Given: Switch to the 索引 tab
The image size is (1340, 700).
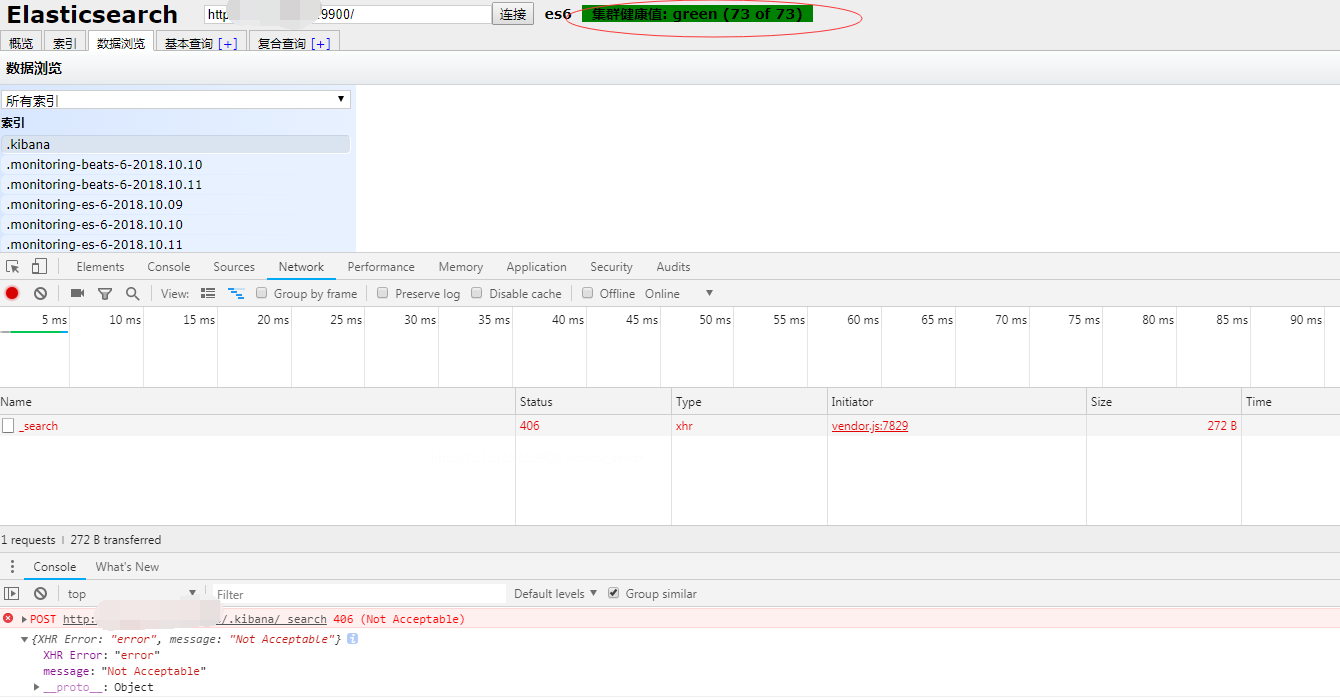Looking at the screenshot, I should (x=65, y=43).
